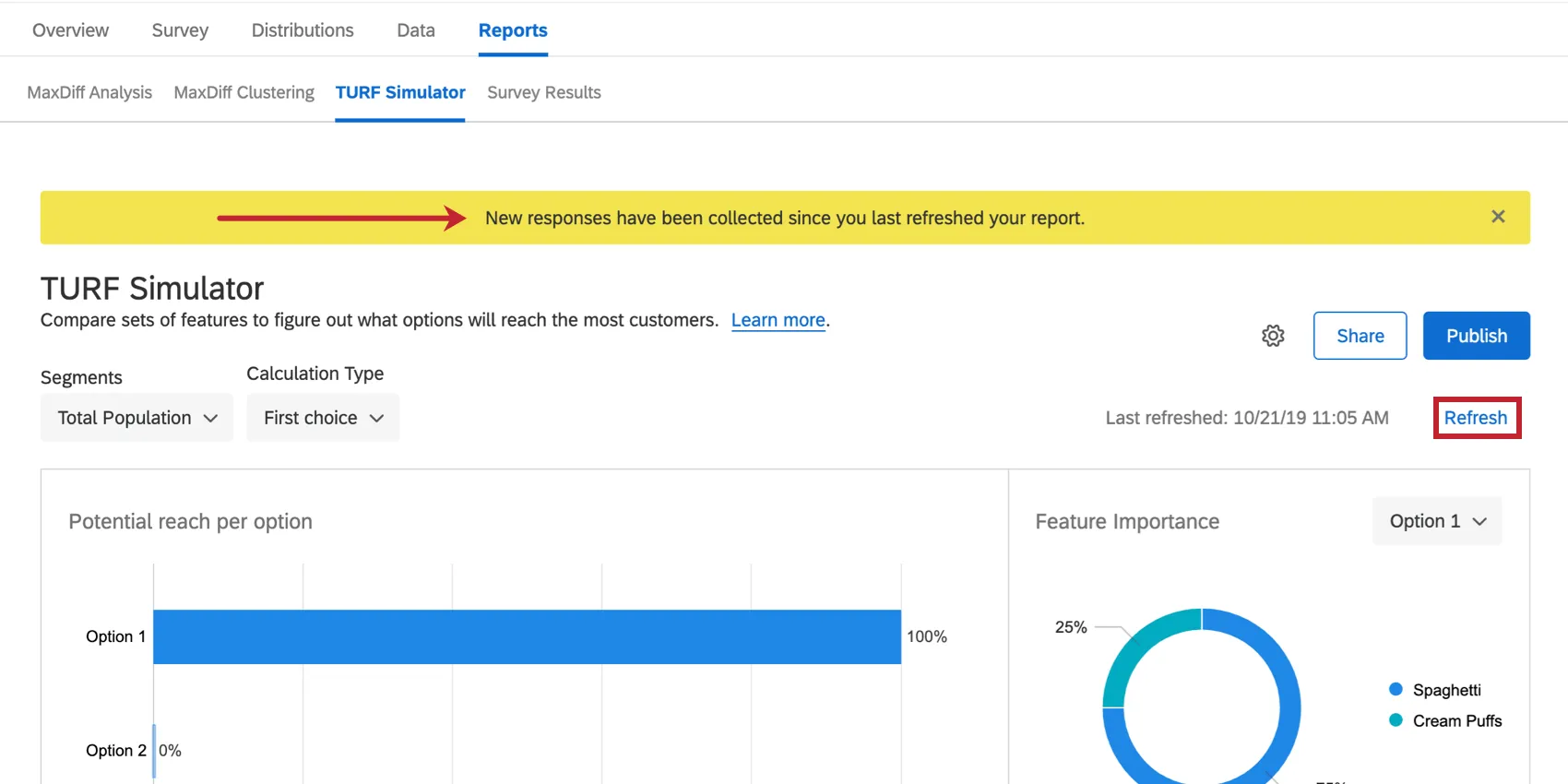This screenshot has height=784, width=1568.
Task: Click the Option 1 bar in chart
Action: click(527, 636)
